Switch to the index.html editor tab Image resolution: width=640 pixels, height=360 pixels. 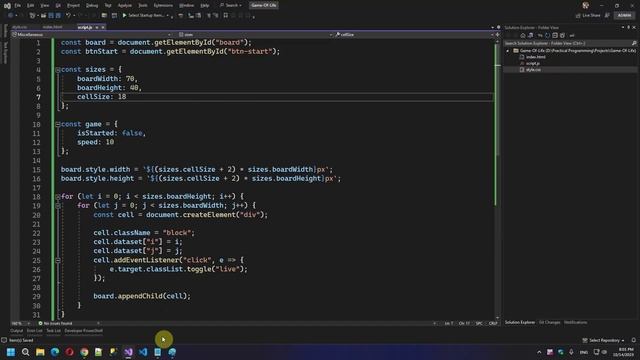coord(53,27)
